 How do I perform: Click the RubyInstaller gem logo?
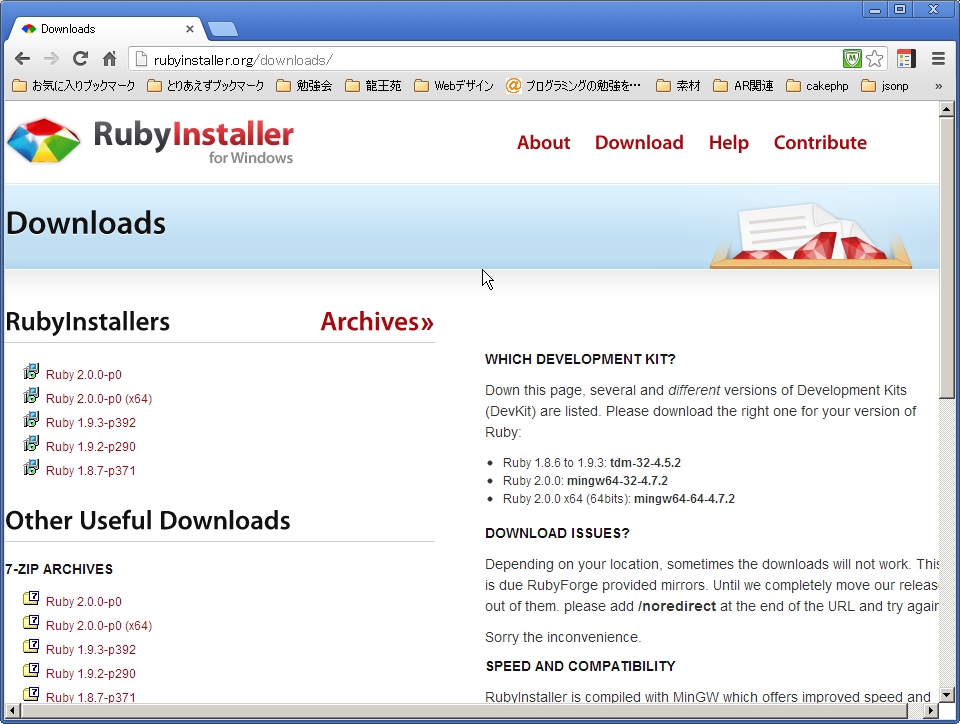43,141
